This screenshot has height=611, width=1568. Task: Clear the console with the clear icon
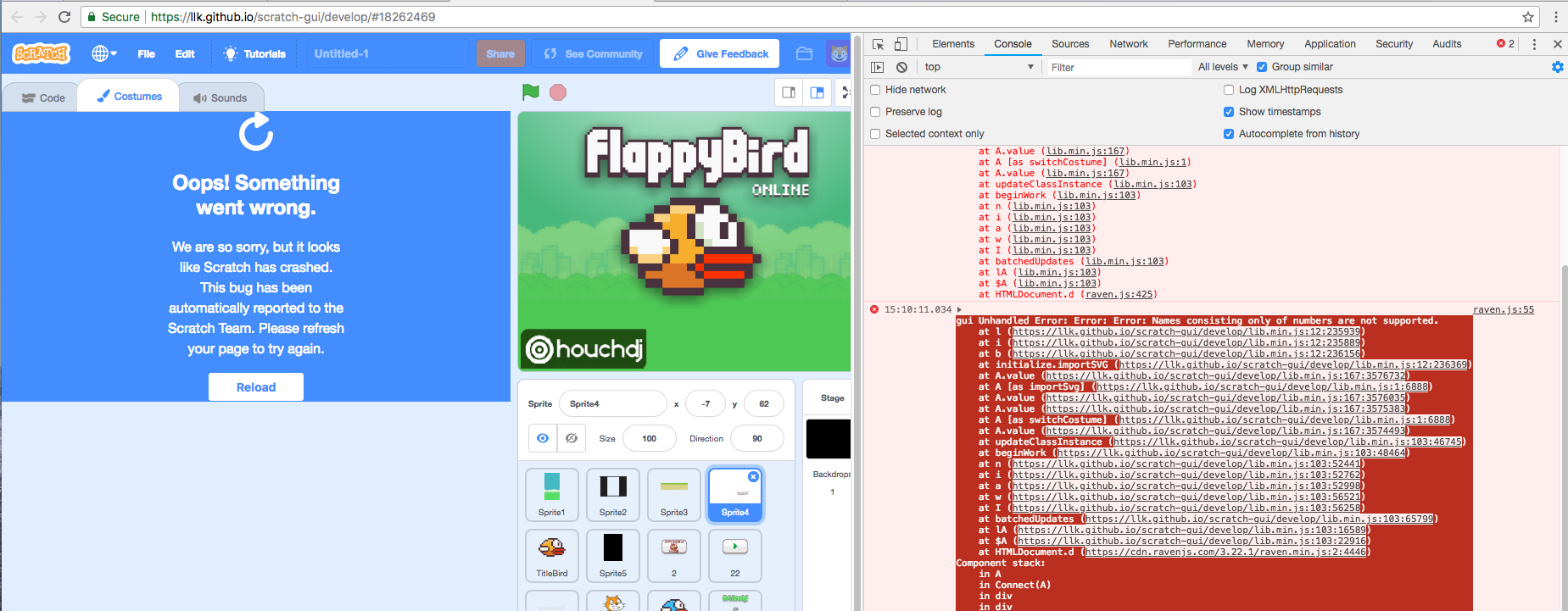tap(901, 67)
